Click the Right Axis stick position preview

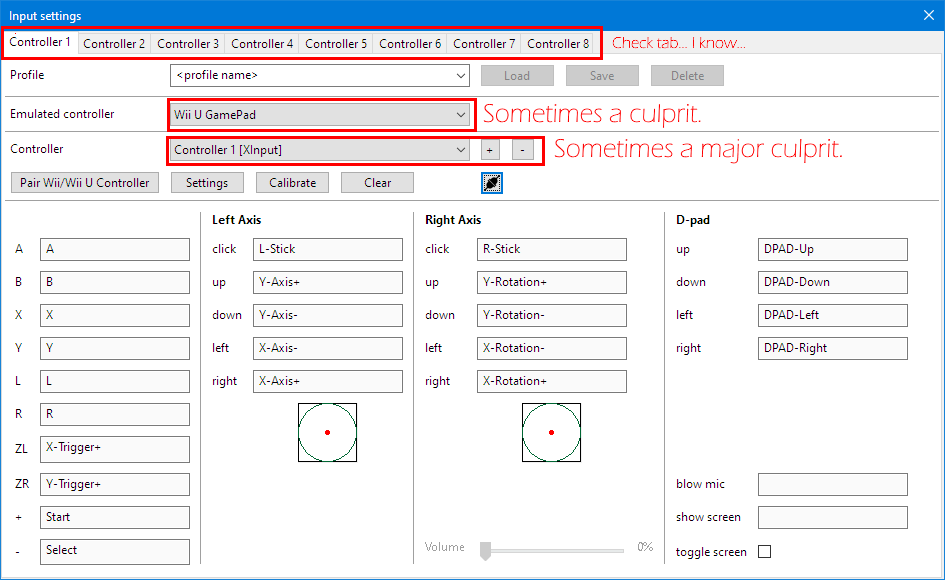(x=551, y=432)
